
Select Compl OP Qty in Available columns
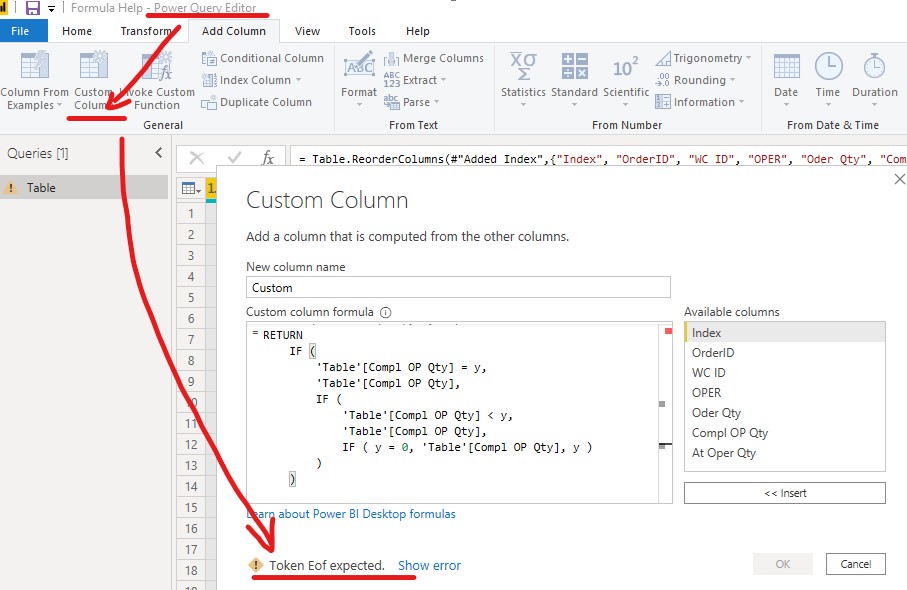[x=784, y=433]
